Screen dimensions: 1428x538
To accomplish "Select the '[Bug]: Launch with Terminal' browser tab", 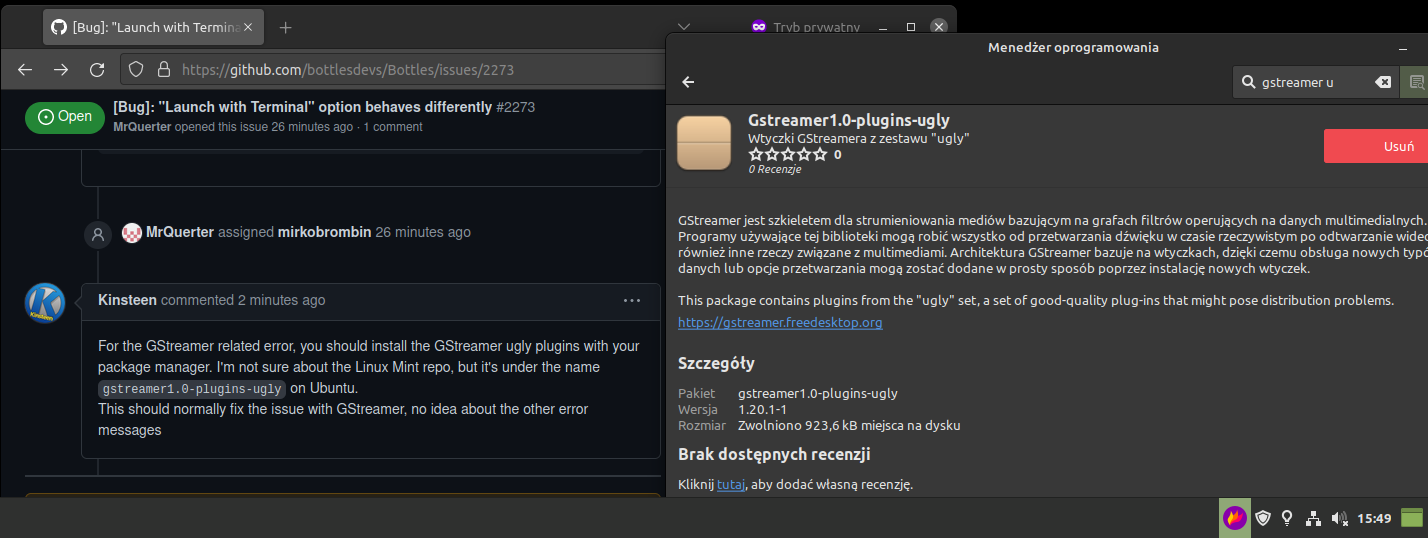I will [x=153, y=27].
